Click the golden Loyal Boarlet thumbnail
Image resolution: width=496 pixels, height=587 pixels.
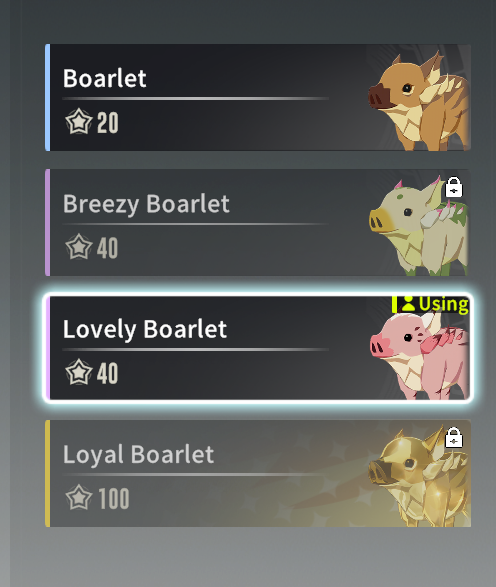click(x=419, y=476)
